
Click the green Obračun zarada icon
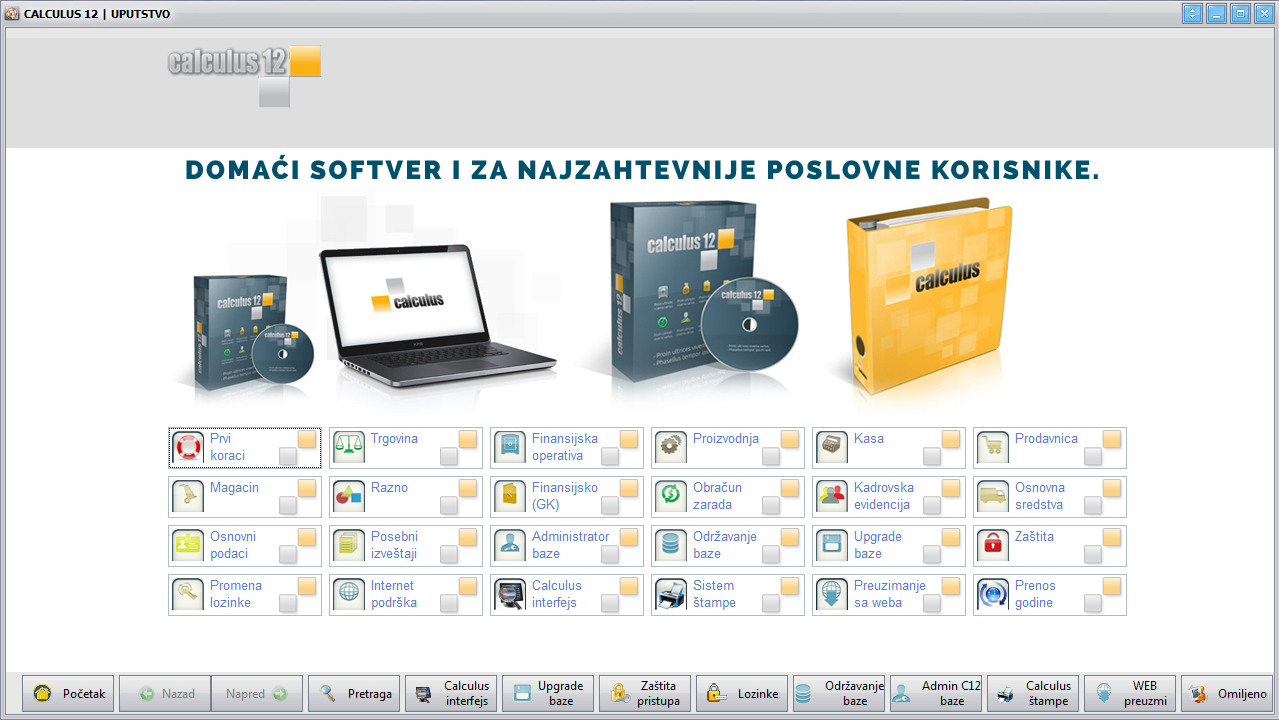pyautogui.click(x=671, y=496)
